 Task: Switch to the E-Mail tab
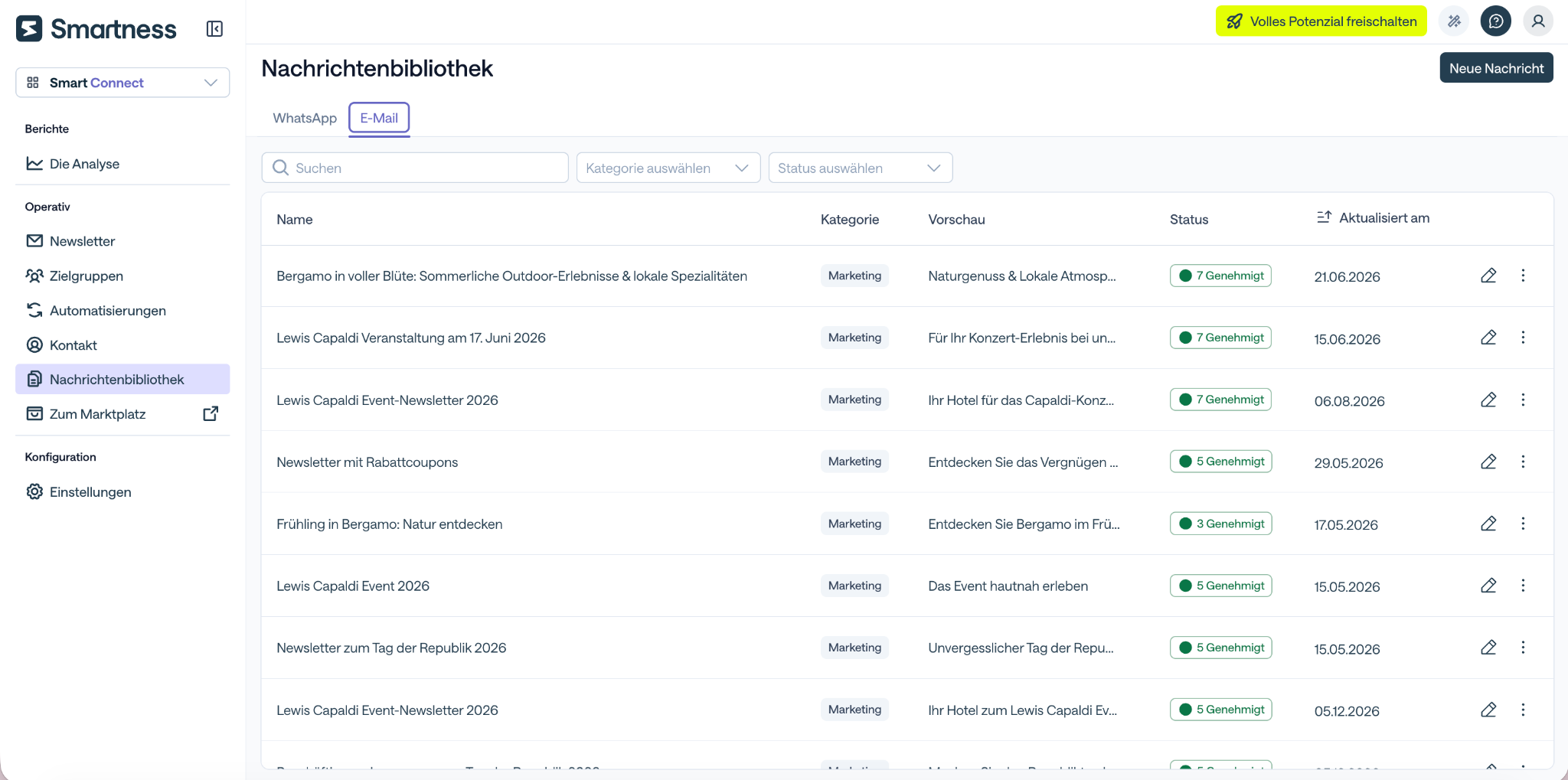(x=379, y=118)
